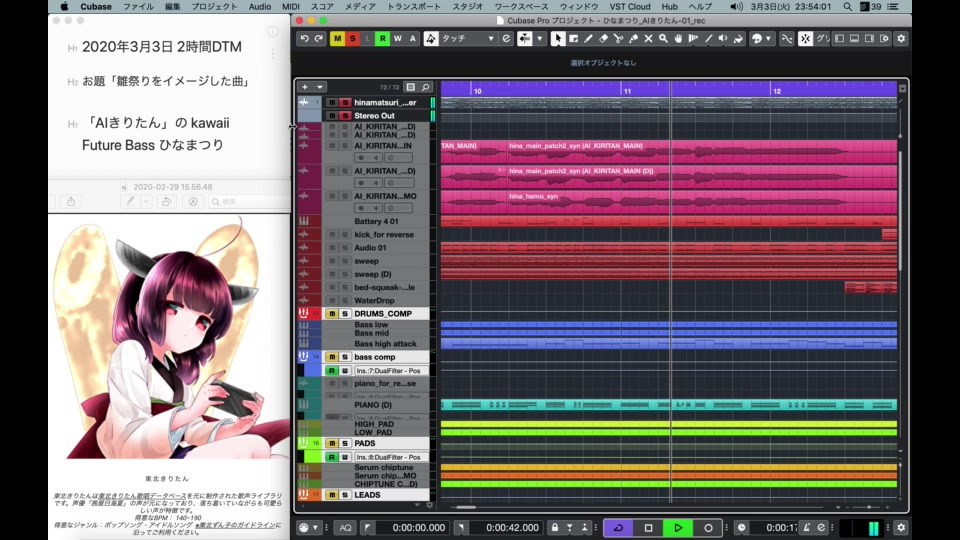Toggle global Mute M button in toolbar
The width and height of the screenshot is (960, 540).
pos(337,39)
